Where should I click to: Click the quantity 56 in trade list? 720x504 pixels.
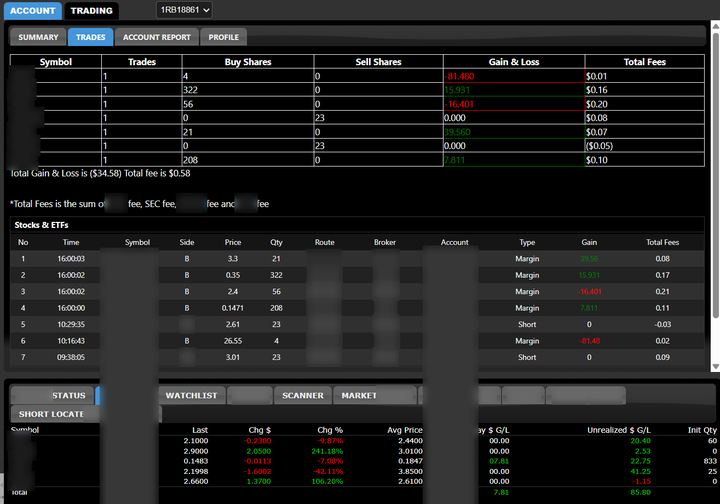[x=276, y=291]
